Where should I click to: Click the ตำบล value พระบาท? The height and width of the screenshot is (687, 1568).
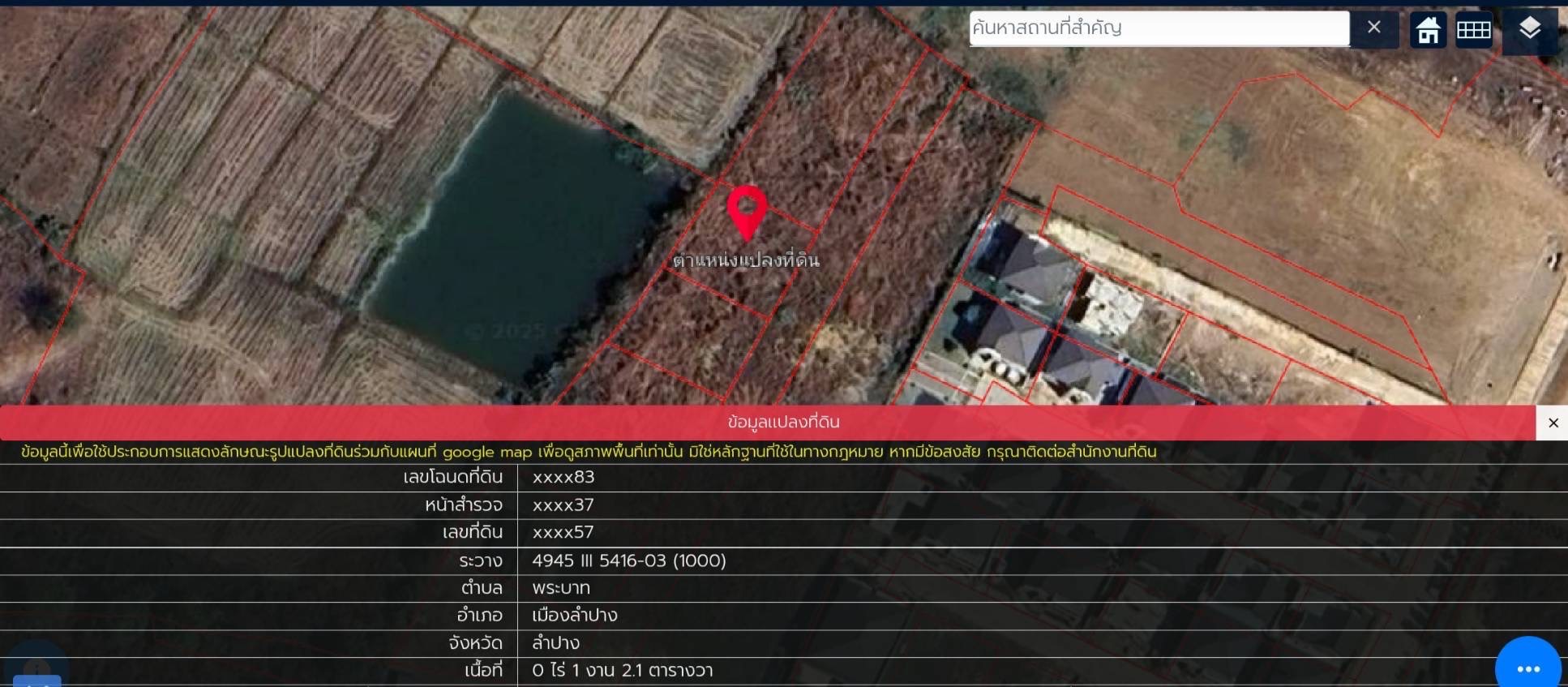click(561, 588)
